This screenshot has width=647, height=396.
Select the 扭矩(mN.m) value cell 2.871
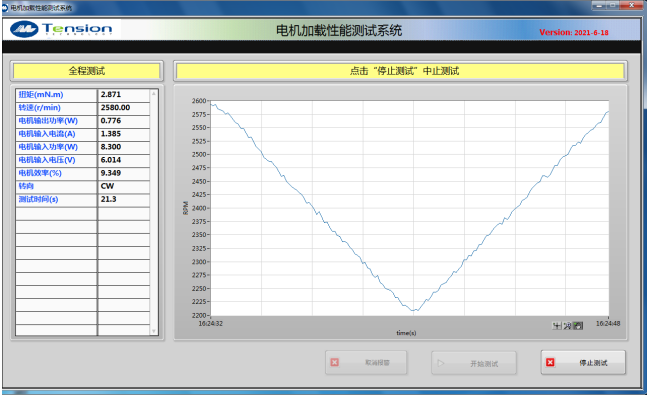click(124, 95)
